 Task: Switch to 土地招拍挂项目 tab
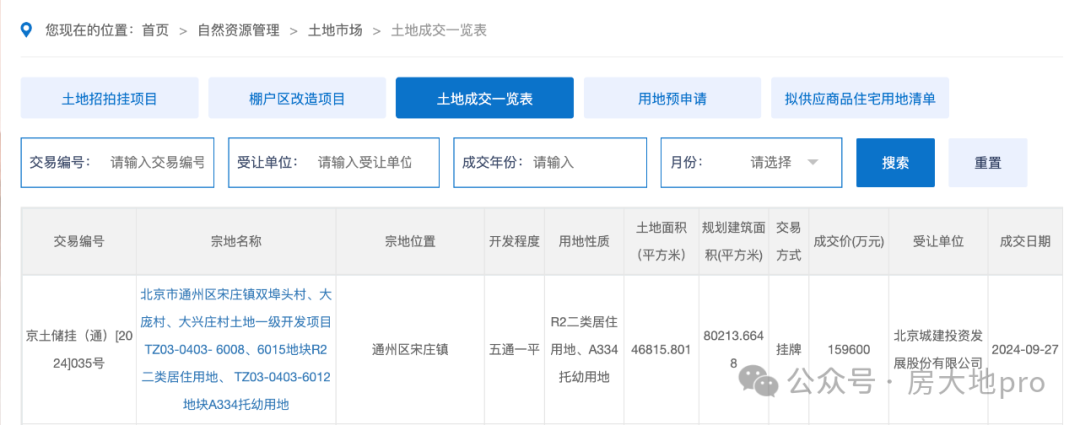pyautogui.click(x=110, y=98)
